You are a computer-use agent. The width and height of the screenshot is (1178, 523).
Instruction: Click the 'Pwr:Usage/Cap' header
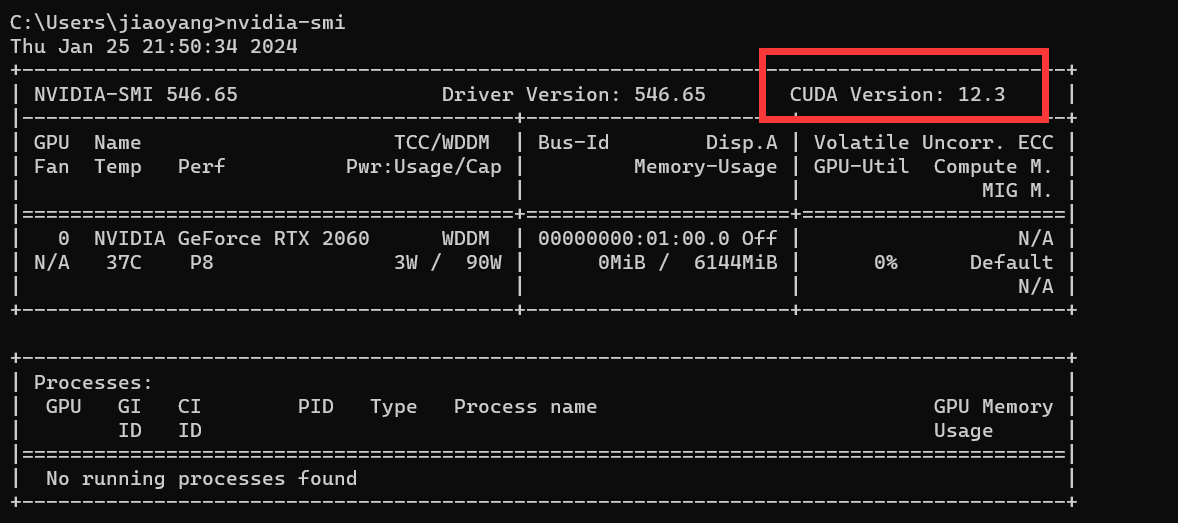click(x=424, y=167)
